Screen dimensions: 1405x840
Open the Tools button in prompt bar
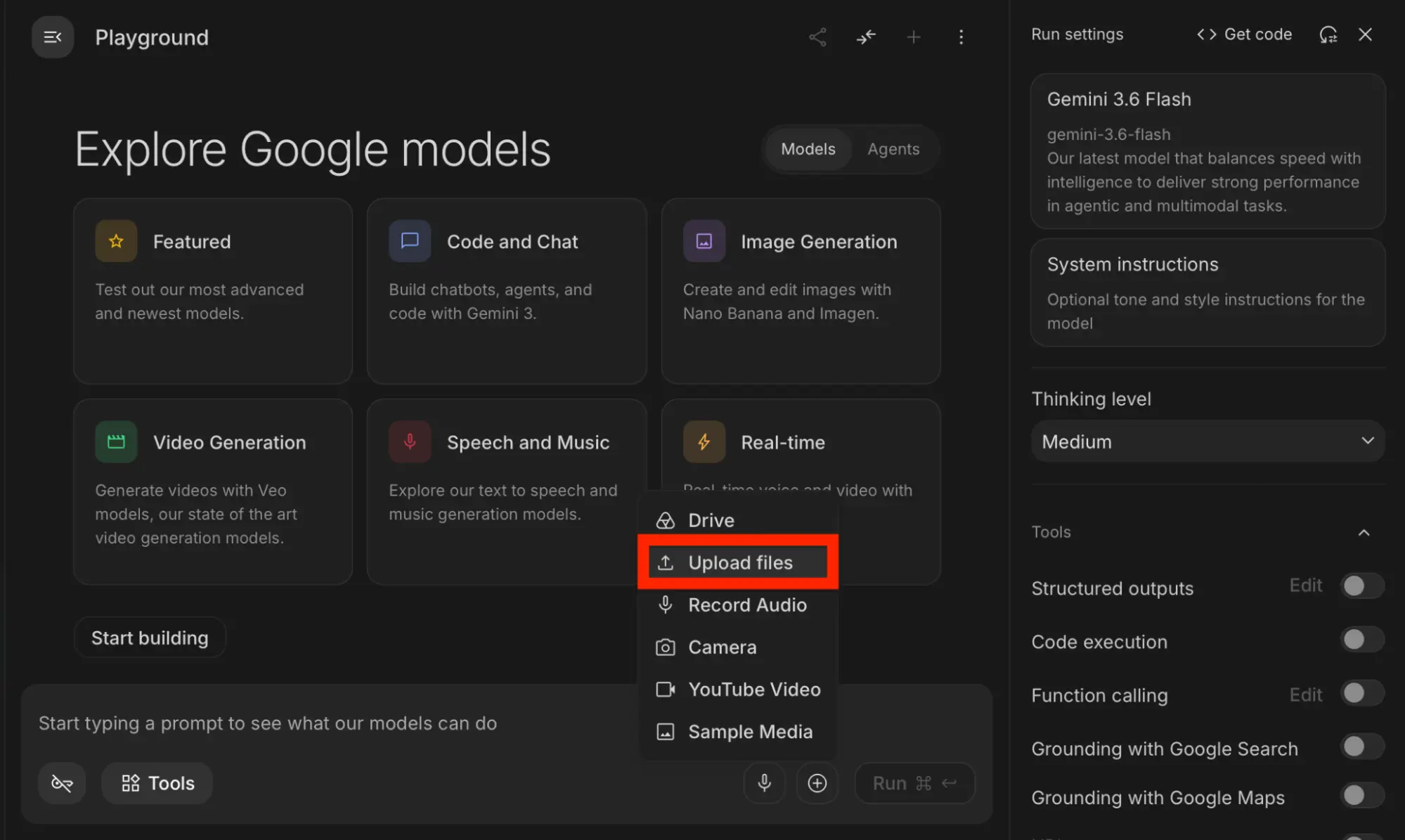(157, 783)
